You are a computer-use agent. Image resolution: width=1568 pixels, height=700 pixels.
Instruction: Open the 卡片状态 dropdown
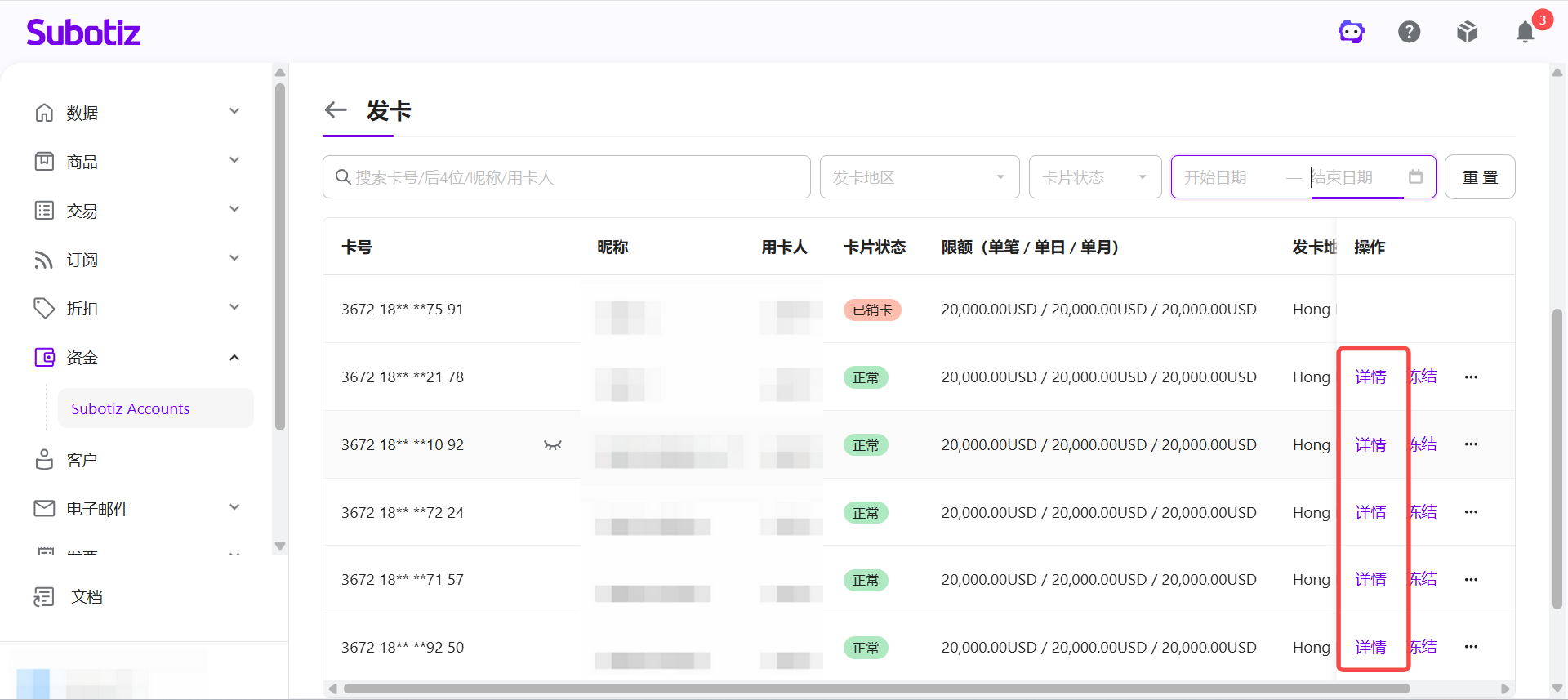[x=1095, y=177]
